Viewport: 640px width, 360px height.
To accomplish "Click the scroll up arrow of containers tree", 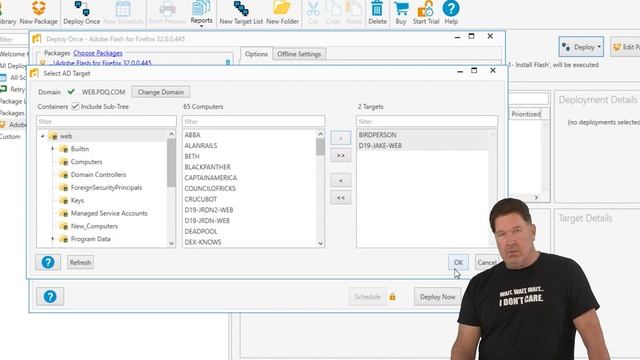I will [x=171, y=134].
